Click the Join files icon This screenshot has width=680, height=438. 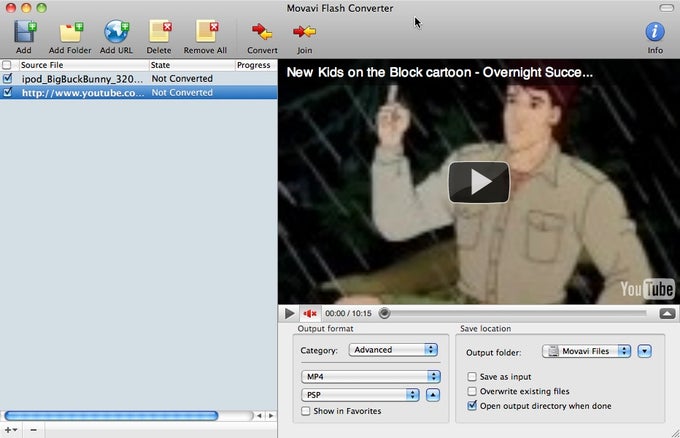304,32
